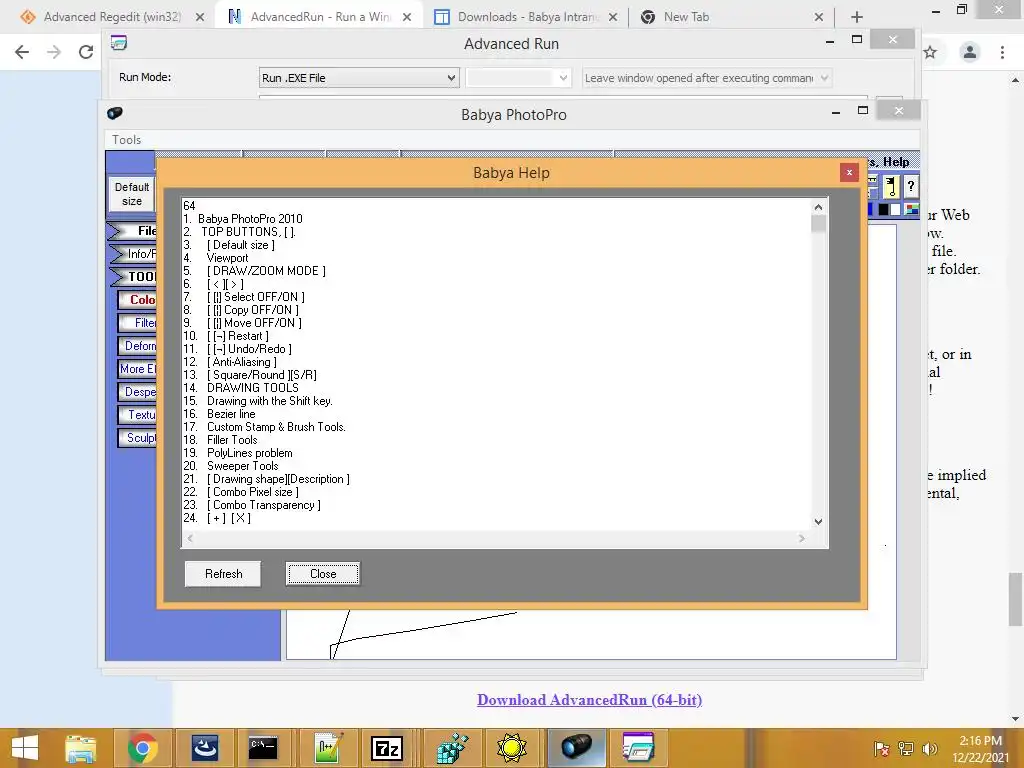Open the Chrome profile avatar

(x=970, y=52)
